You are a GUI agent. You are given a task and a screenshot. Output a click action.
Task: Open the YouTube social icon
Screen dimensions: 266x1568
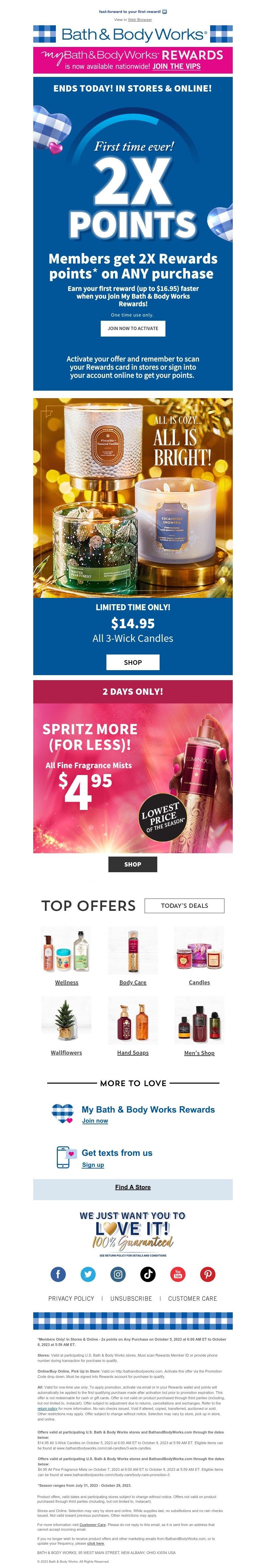178,1274
